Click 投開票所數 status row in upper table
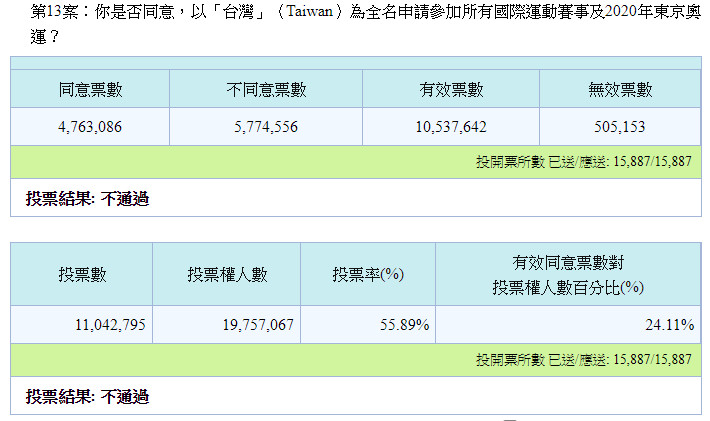The height and width of the screenshot is (421, 710). (584, 161)
